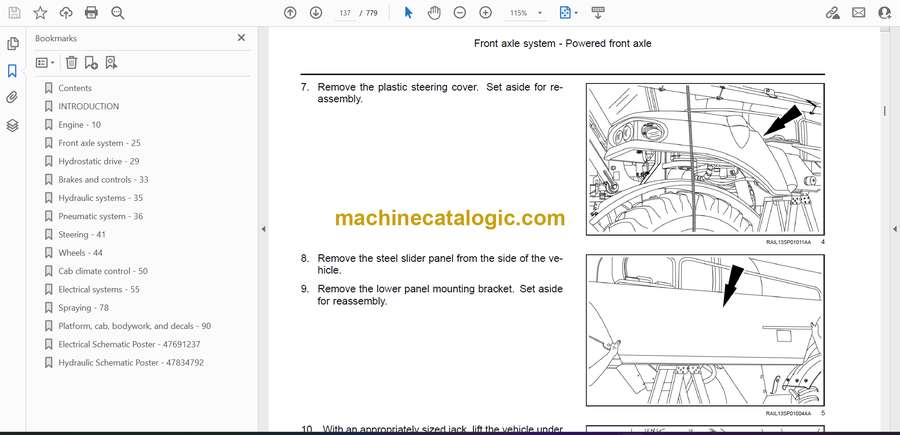This screenshot has width=900, height=435.
Task: Close the Bookmarks panel
Action: pyautogui.click(x=241, y=38)
